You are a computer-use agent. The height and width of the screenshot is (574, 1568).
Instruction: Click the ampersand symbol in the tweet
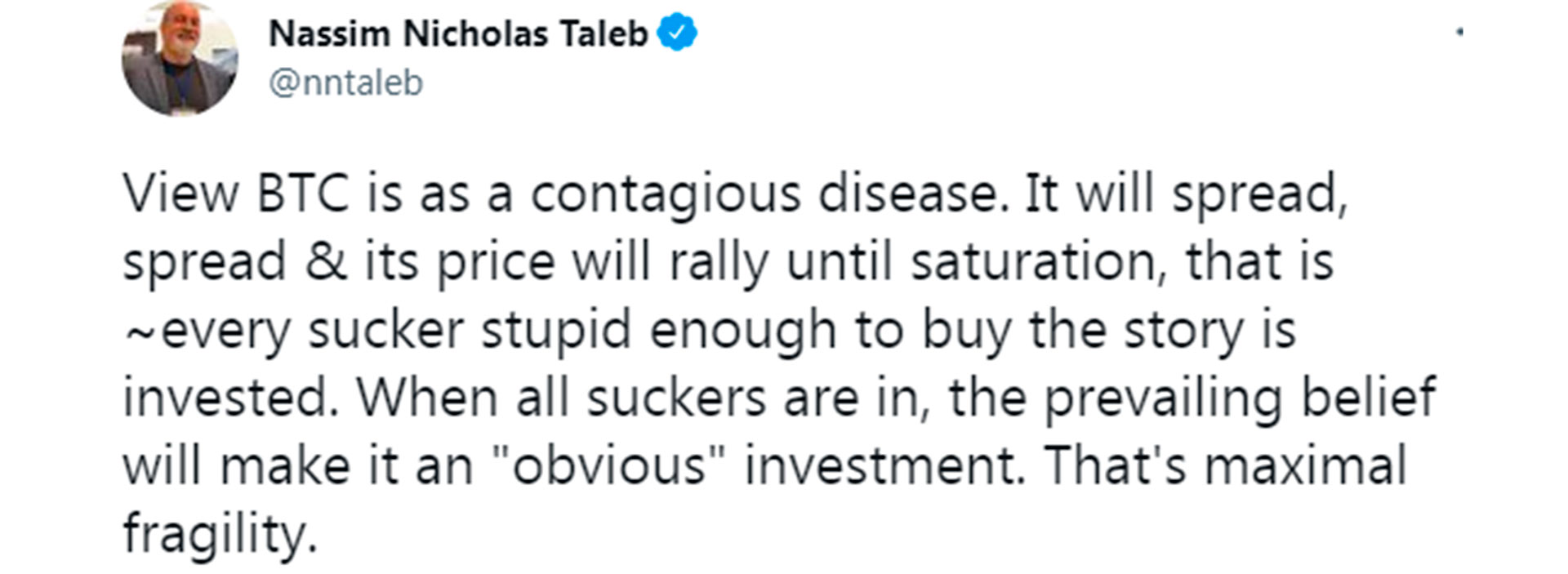327,262
